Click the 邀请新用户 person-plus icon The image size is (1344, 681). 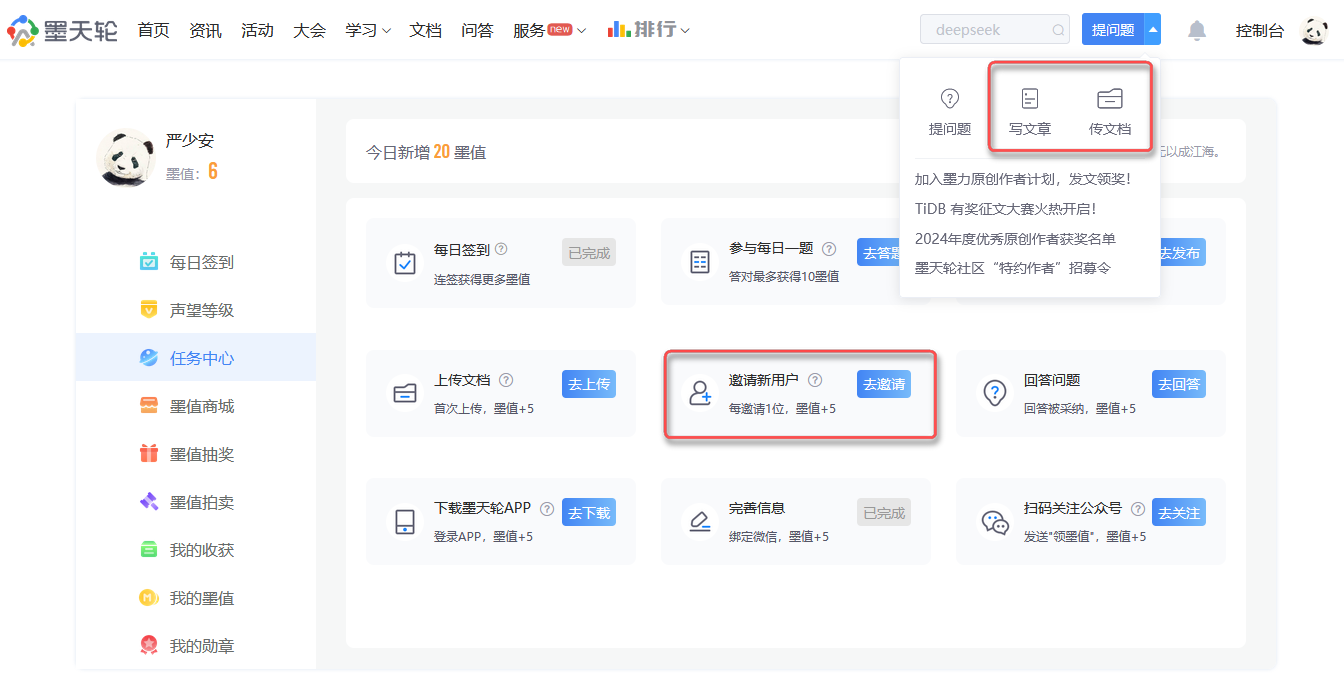tap(700, 393)
